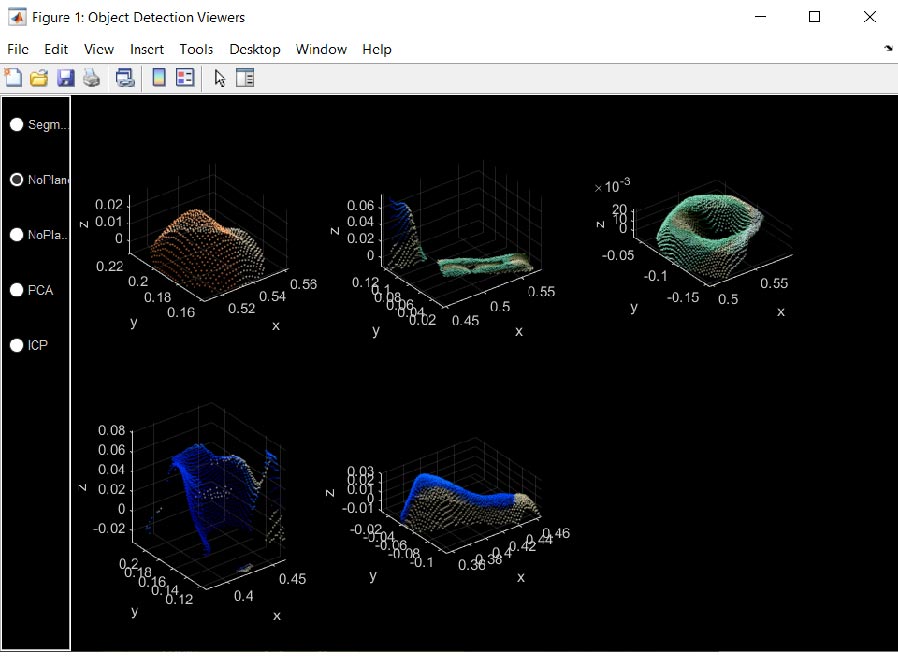The height and width of the screenshot is (658, 898).
Task: Open the Tools menu
Action: [x=196, y=49]
